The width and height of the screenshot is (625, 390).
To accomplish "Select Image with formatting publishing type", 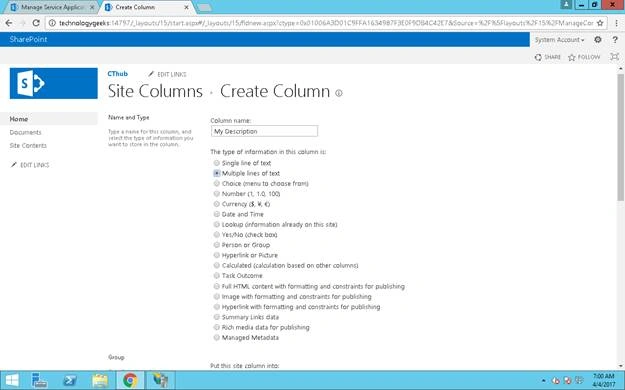I will pyautogui.click(x=216, y=297).
